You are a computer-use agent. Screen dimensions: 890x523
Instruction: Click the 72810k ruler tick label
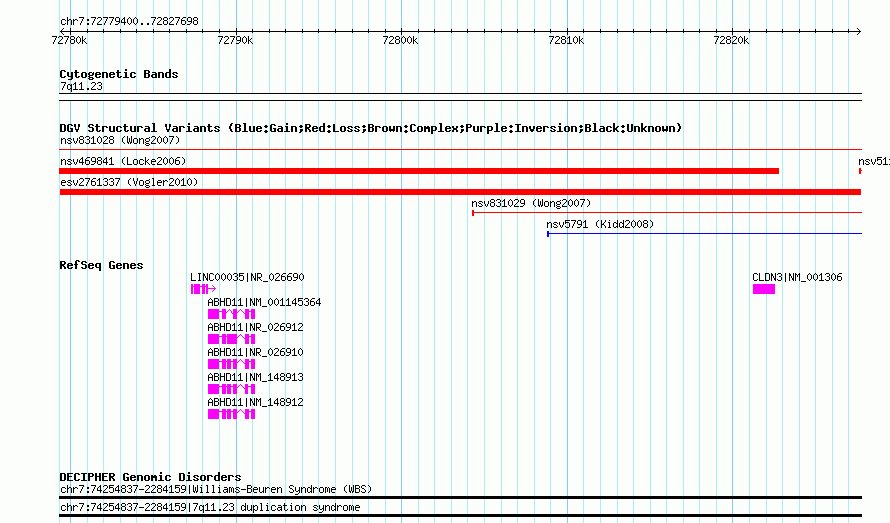566,40
